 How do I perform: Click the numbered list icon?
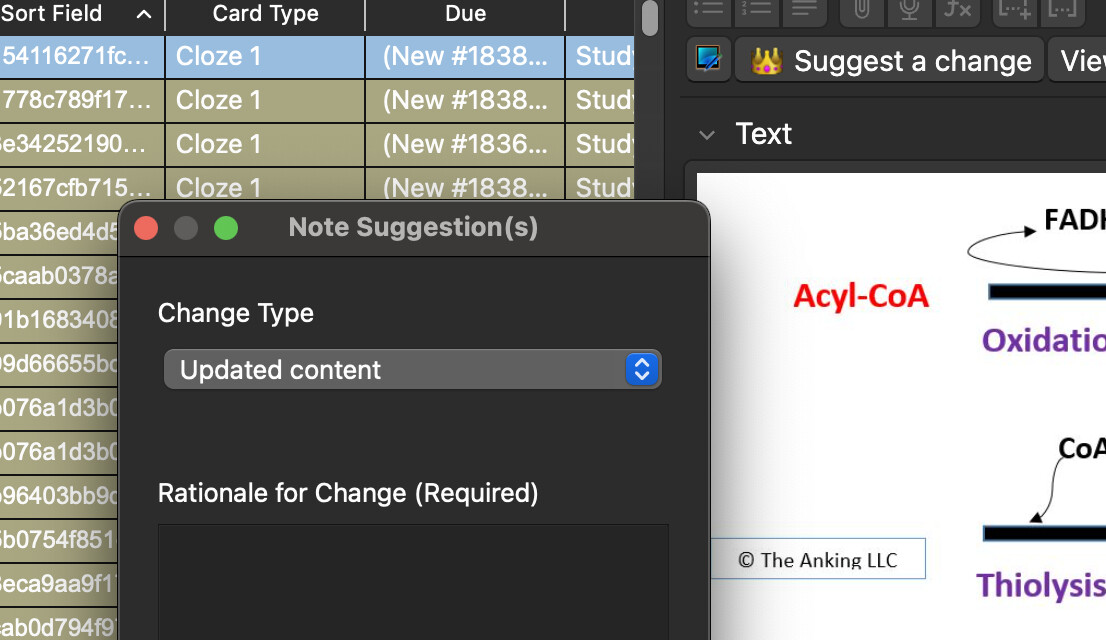757,9
